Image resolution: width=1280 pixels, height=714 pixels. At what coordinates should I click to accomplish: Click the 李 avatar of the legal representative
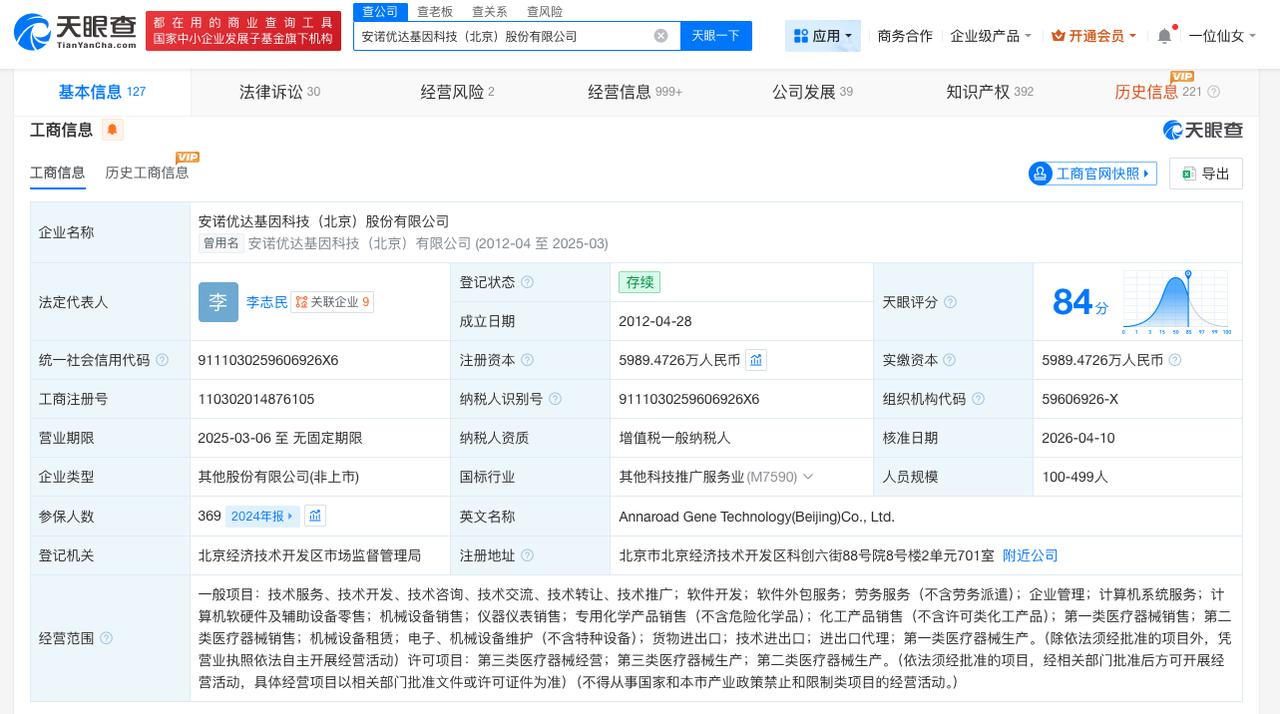[218, 302]
